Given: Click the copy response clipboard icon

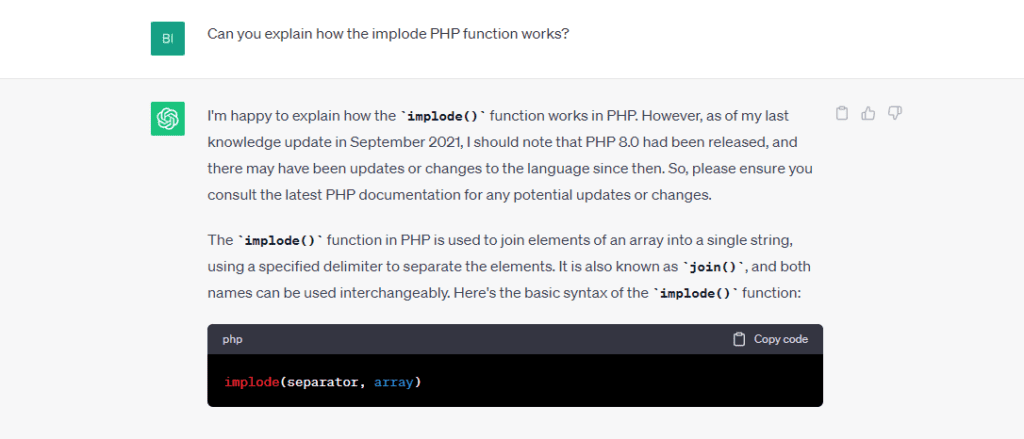Looking at the screenshot, I should click(842, 113).
